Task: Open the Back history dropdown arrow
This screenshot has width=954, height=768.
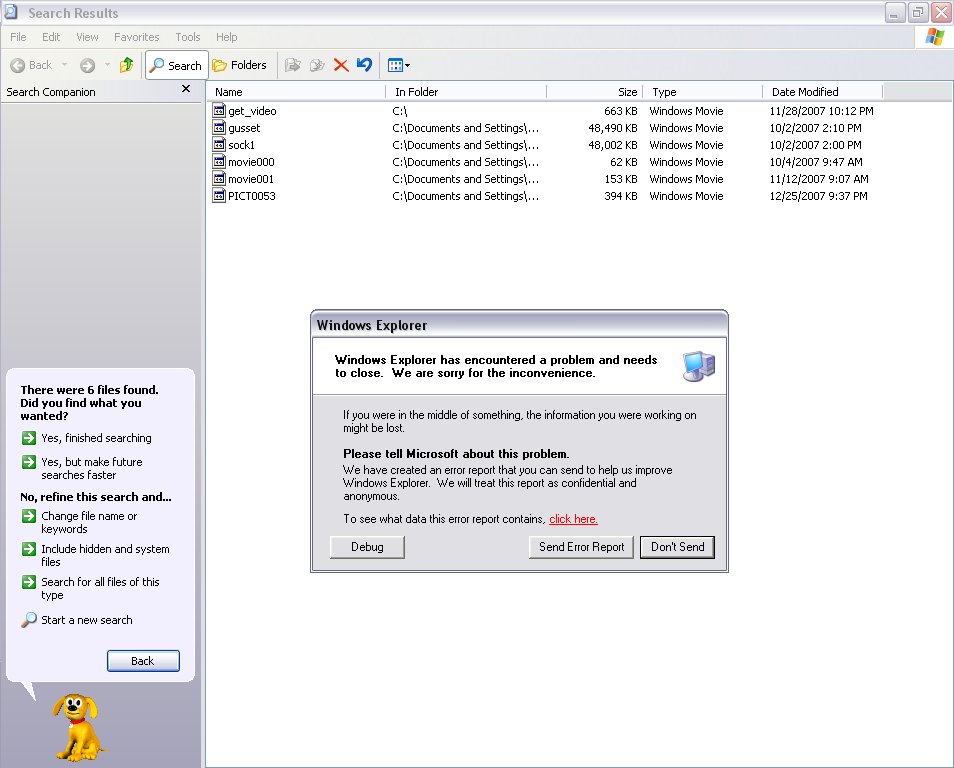Action: pos(64,65)
